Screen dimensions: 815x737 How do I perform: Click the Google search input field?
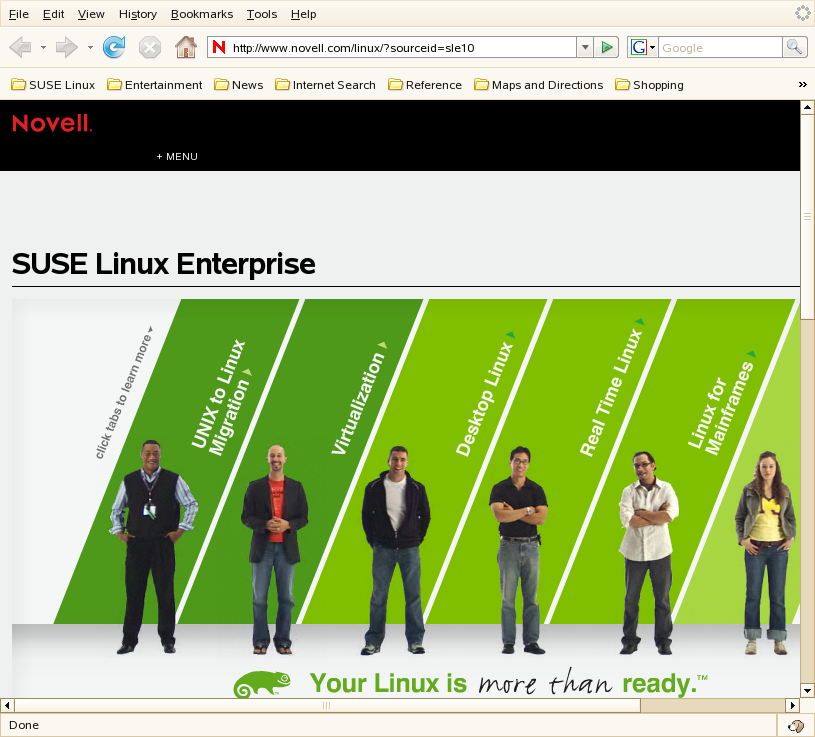tap(720, 48)
